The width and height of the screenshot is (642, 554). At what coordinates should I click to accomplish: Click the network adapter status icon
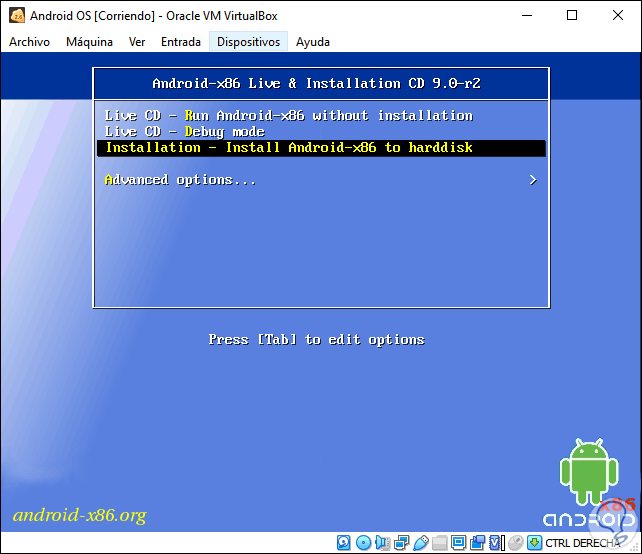401,543
